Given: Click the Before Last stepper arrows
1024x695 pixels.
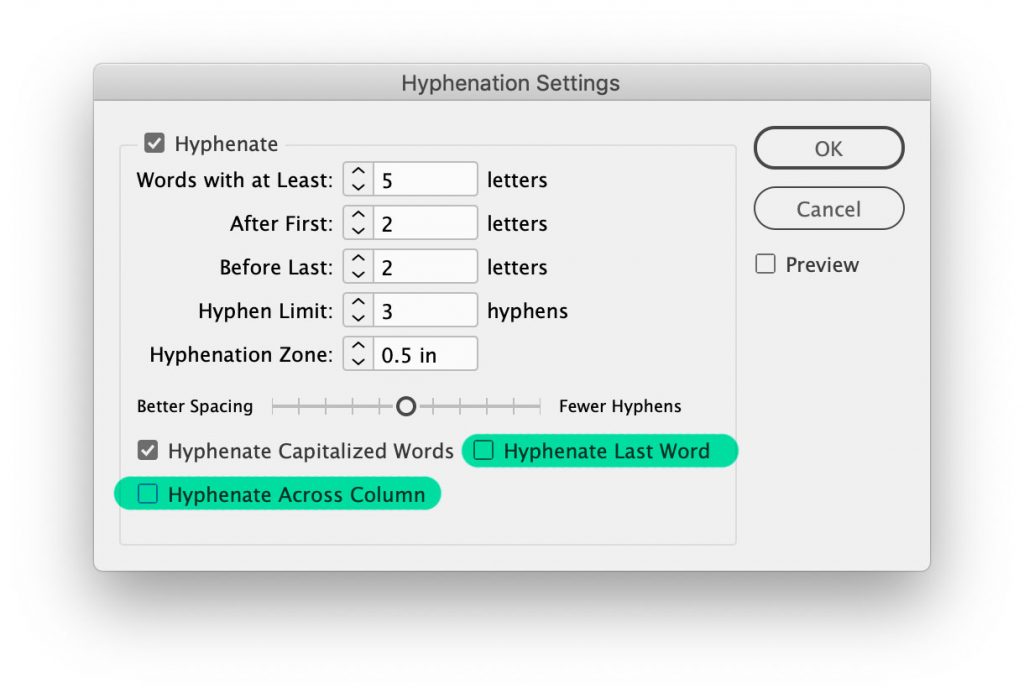Looking at the screenshot, I should pyautogui.click(x=359, y=267).
